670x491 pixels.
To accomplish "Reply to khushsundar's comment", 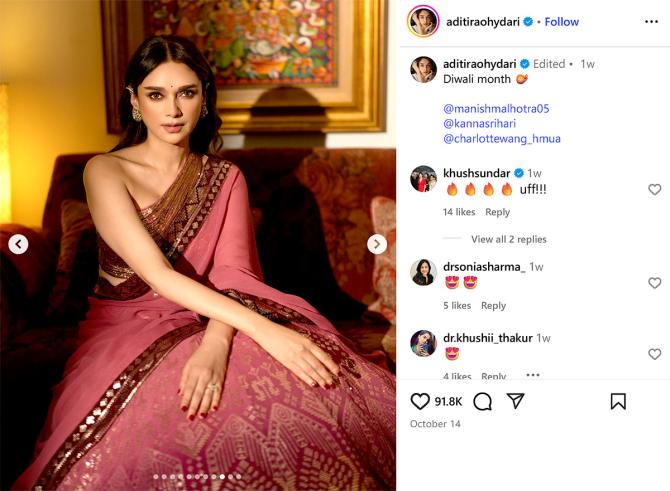I will point(497,212).
